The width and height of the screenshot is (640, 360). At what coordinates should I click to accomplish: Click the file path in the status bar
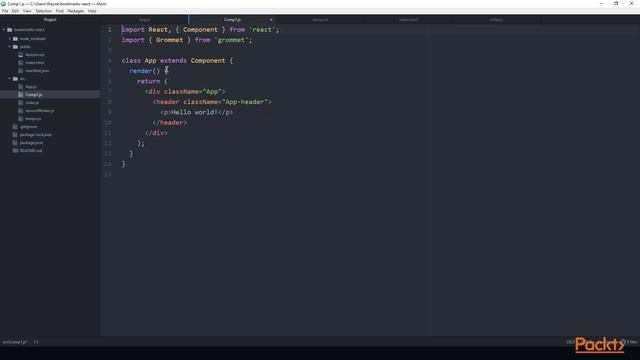click(15, 342)
